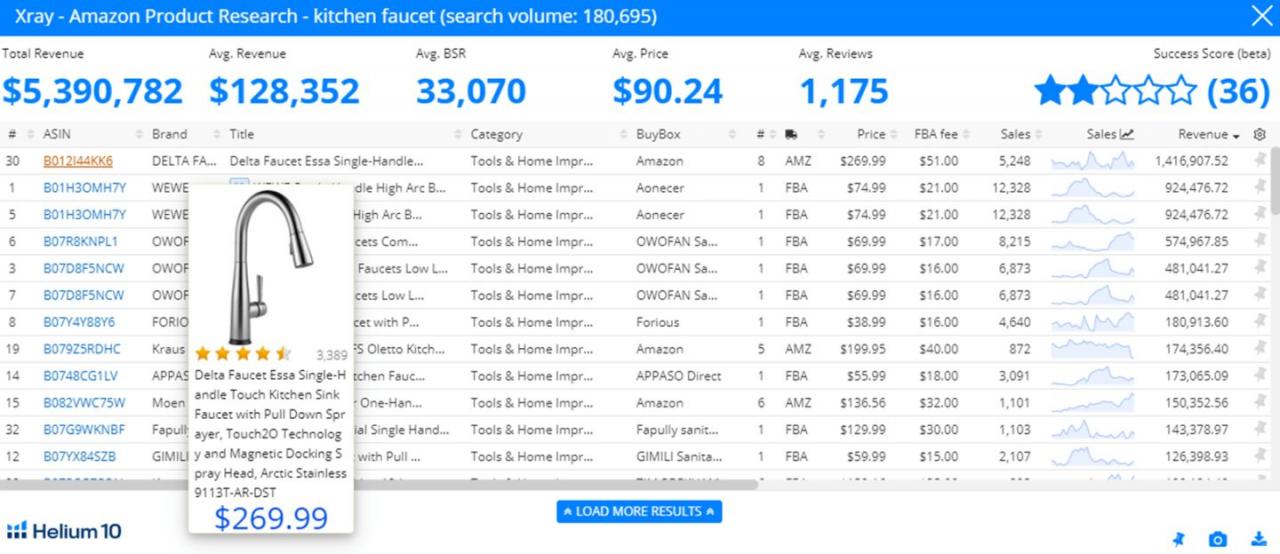The image size is (1280, 554).
Task: Toggle pin on row number 7
Action: pos(1260,295)
